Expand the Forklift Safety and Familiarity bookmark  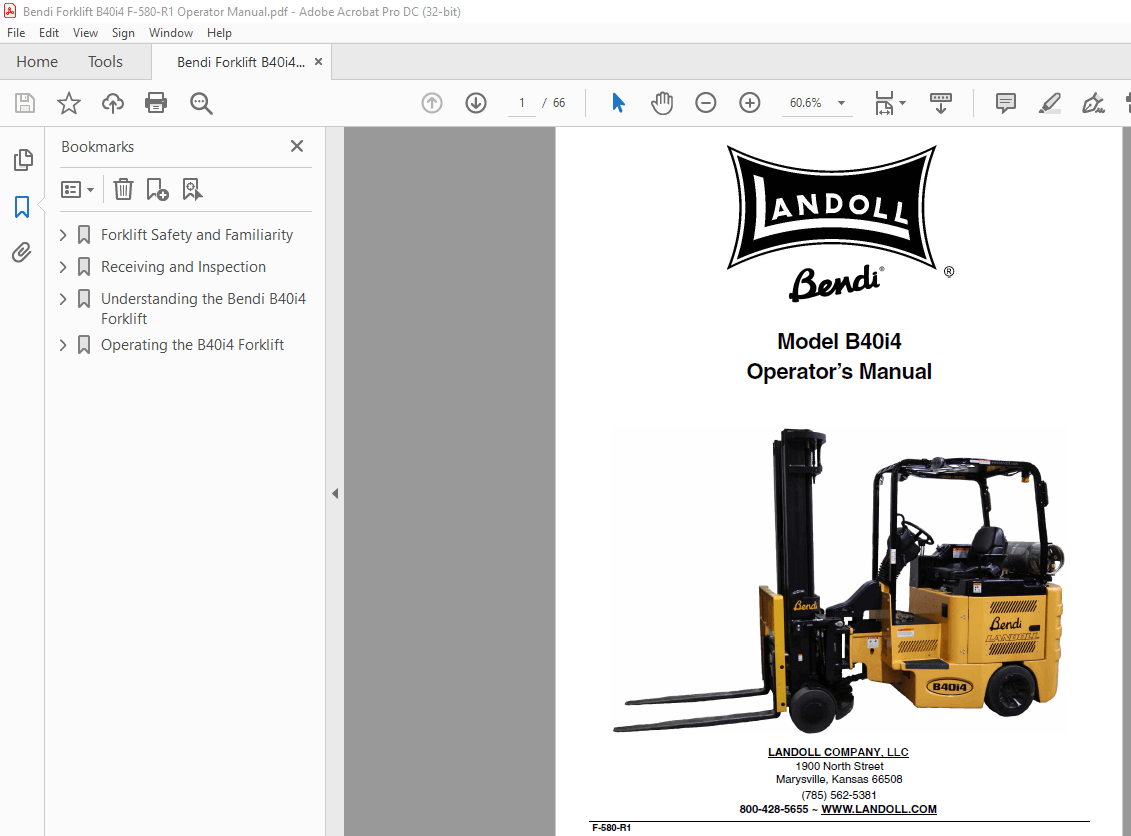point(62,234)
